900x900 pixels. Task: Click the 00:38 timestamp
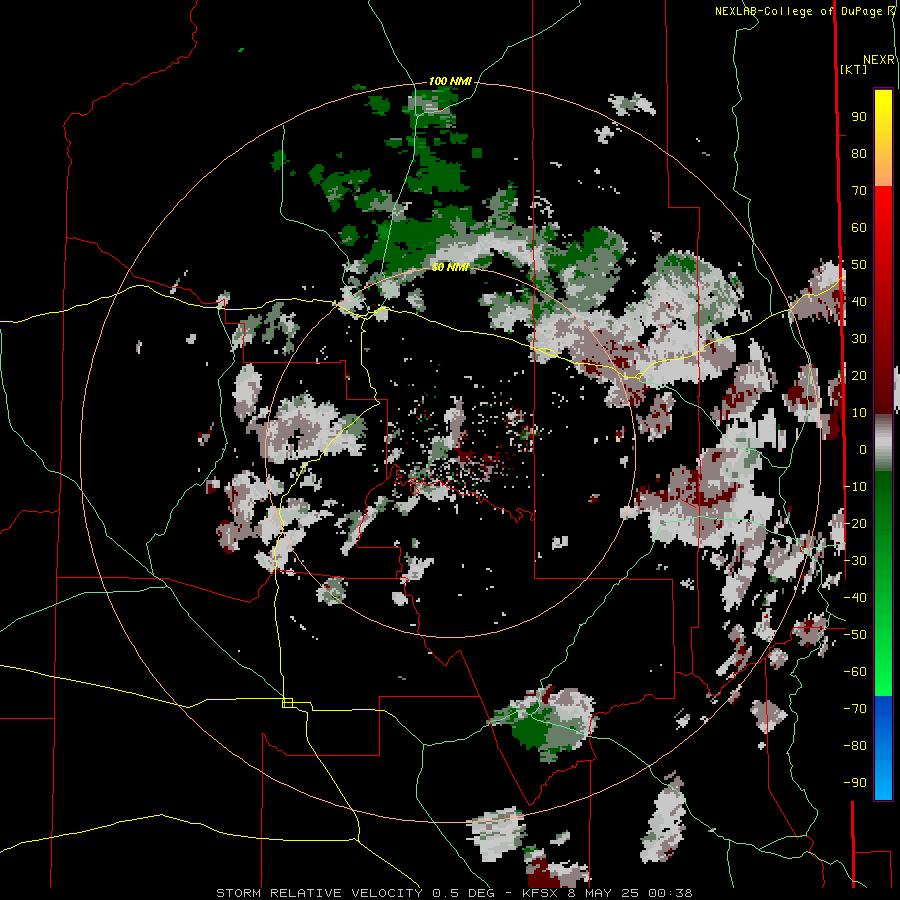coord(670,893)
